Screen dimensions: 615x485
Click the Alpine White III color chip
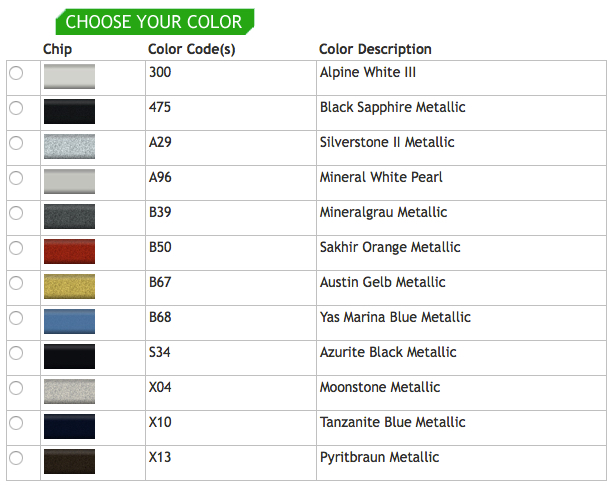(70, 76)
